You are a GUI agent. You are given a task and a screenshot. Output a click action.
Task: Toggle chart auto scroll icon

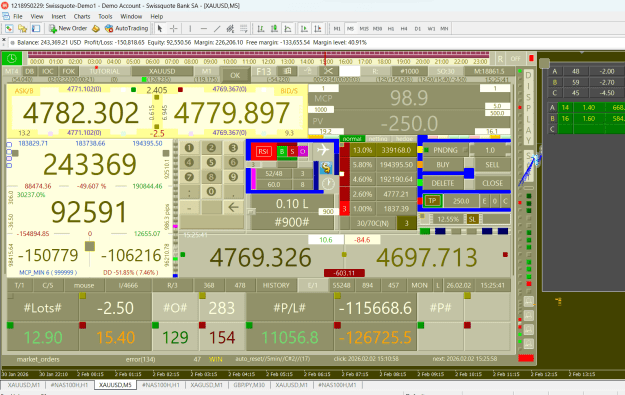(x=304, y=29)
